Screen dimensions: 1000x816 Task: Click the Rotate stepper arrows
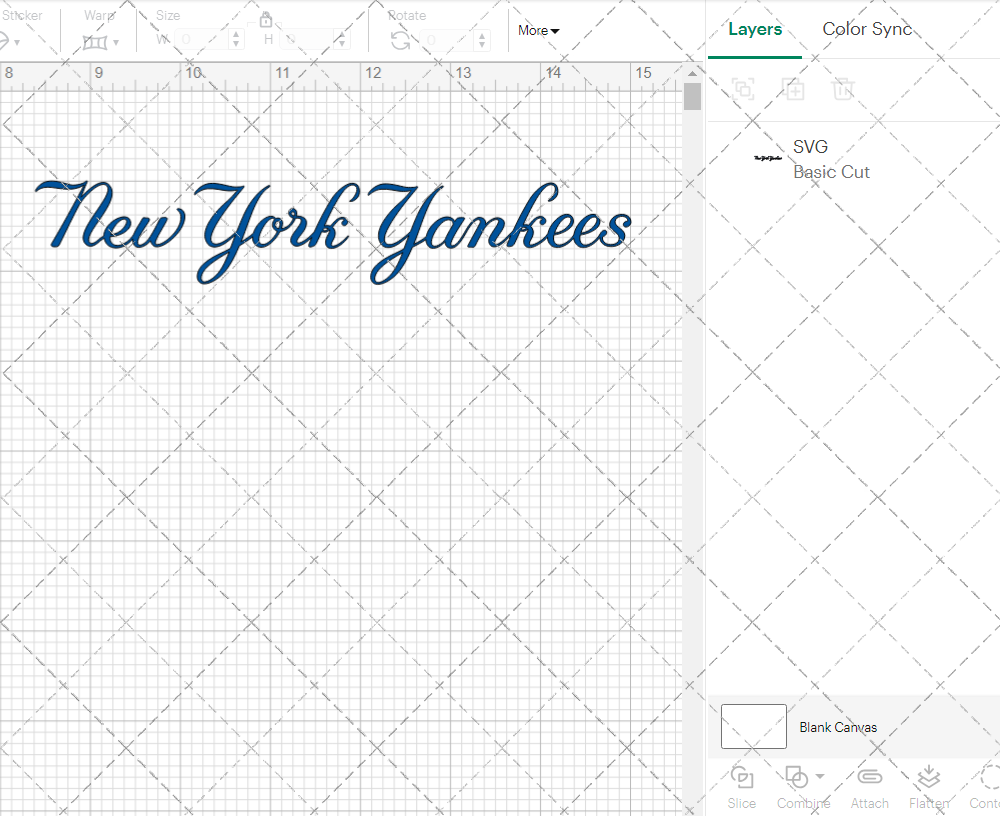click(x=482, y=40)
